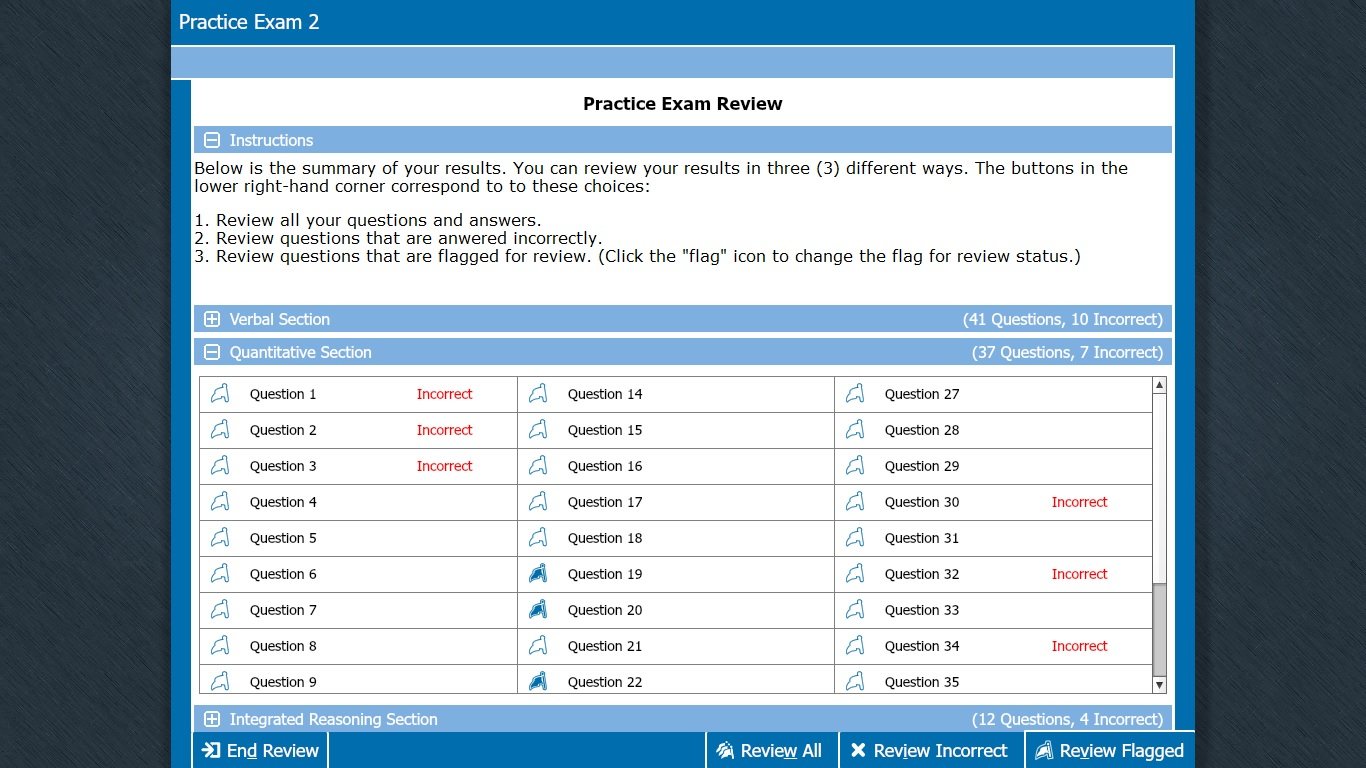The width and height of the screenshot is (1366, 768).
Task: Open Question 27 text
Action: coord(922,394)
